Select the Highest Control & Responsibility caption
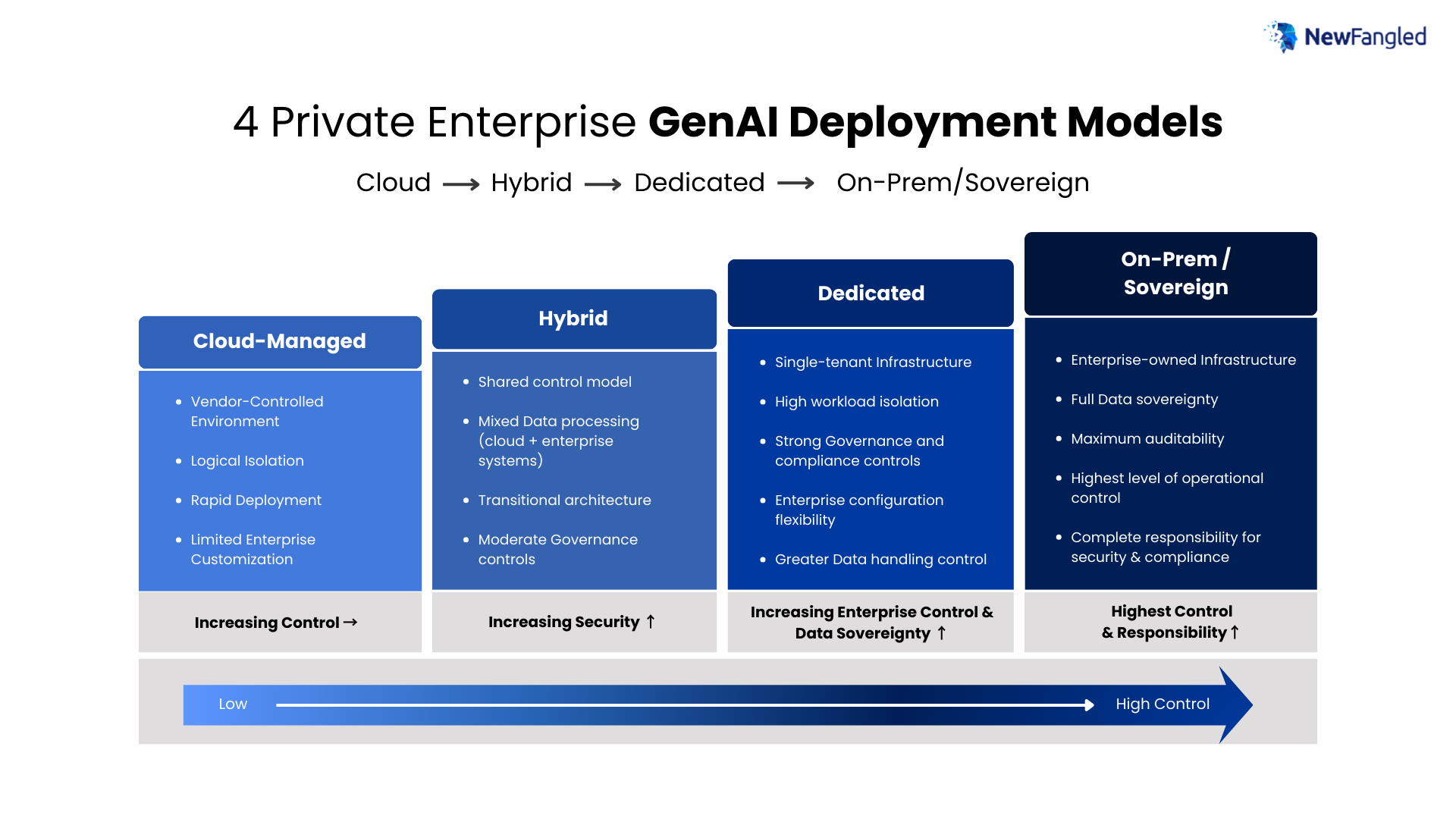The height and width of the screenshot is (819, 1456). (1171, 622)
